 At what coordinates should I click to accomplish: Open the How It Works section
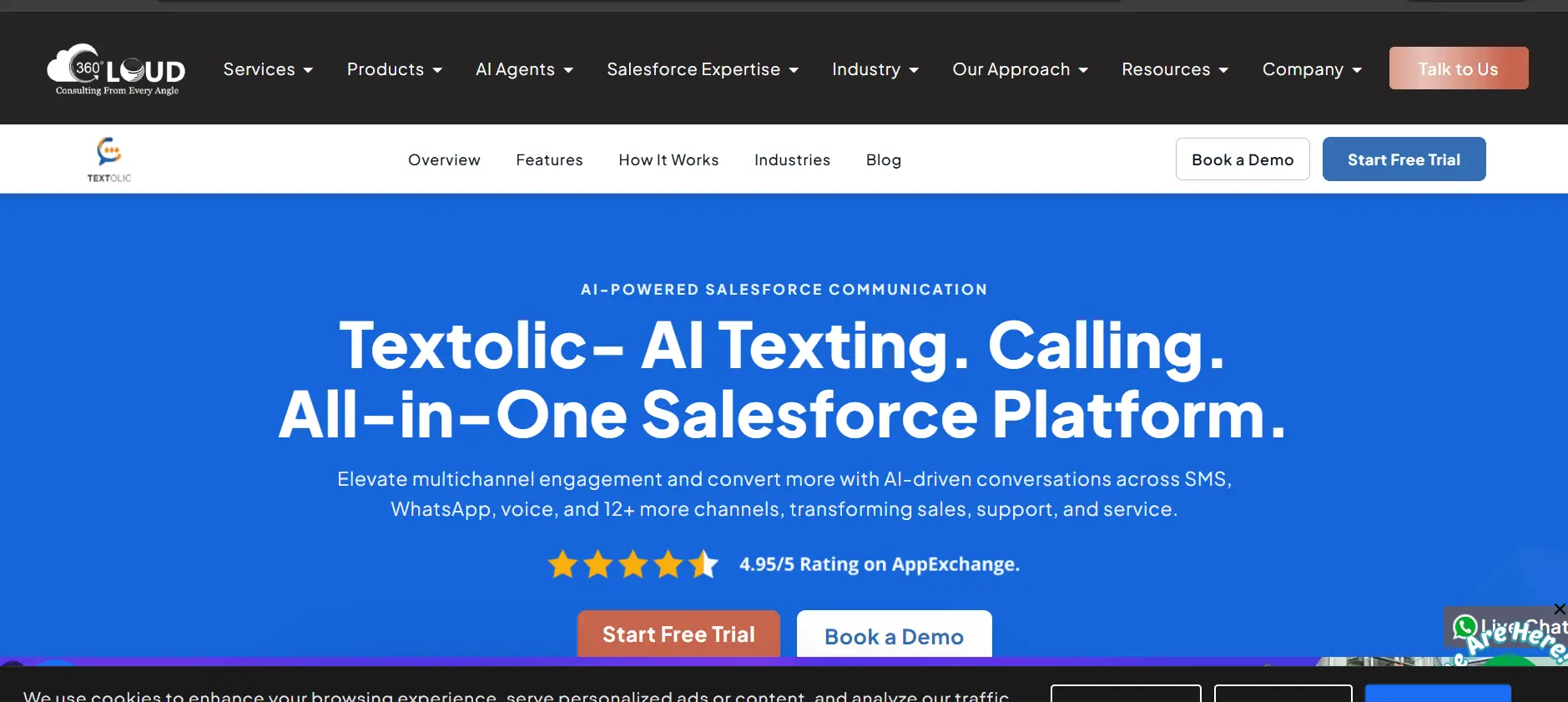668,159
